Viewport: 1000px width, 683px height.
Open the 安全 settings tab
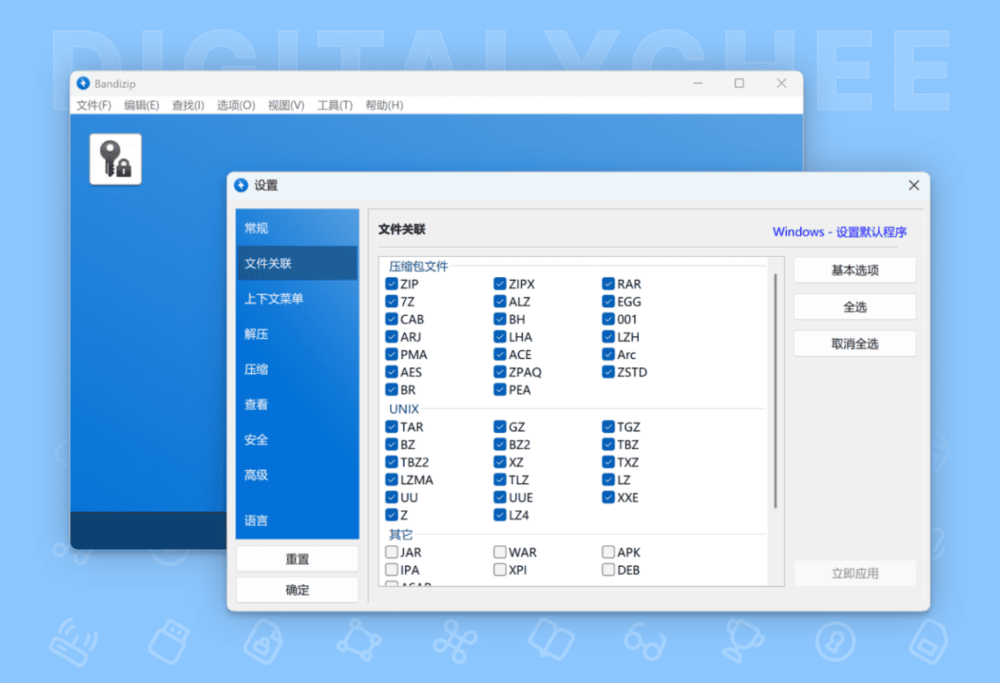tap(297, 439)
